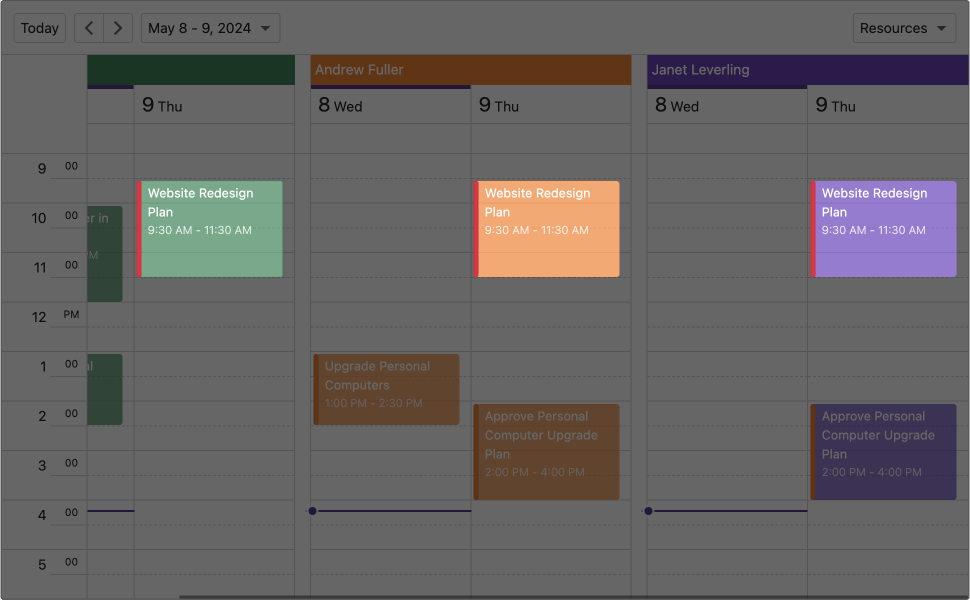Viewport: 970px width, 600px height.
Task: Open Janet Leverling's Website Redesign Plan appointment
Action: [x=883, y=228]
